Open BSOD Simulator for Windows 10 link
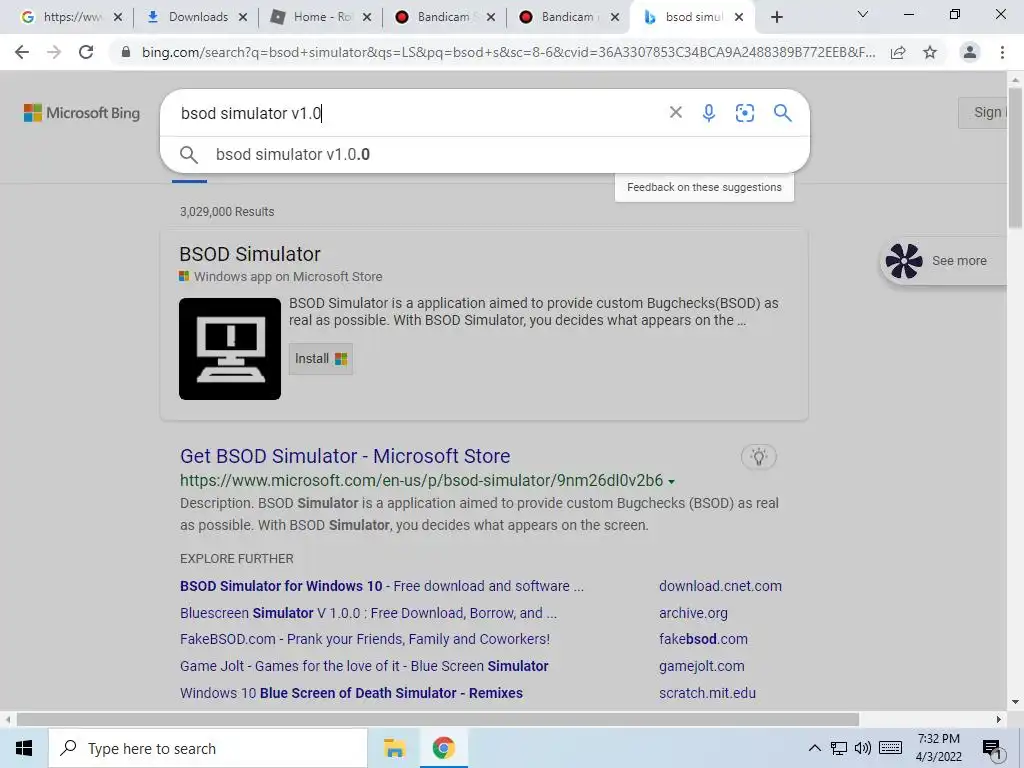Image resolution: width=1024 pixels, height=768 pixels. point(382,586)
